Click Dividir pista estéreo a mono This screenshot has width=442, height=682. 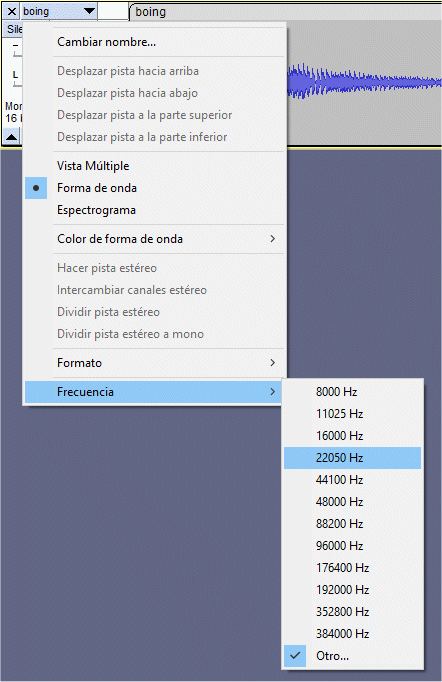coord(154,334)
